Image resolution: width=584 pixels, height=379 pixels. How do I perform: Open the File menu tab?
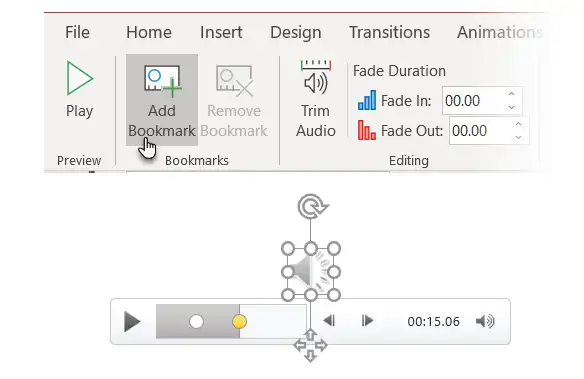pyautogui.click(x=77, y=32)
